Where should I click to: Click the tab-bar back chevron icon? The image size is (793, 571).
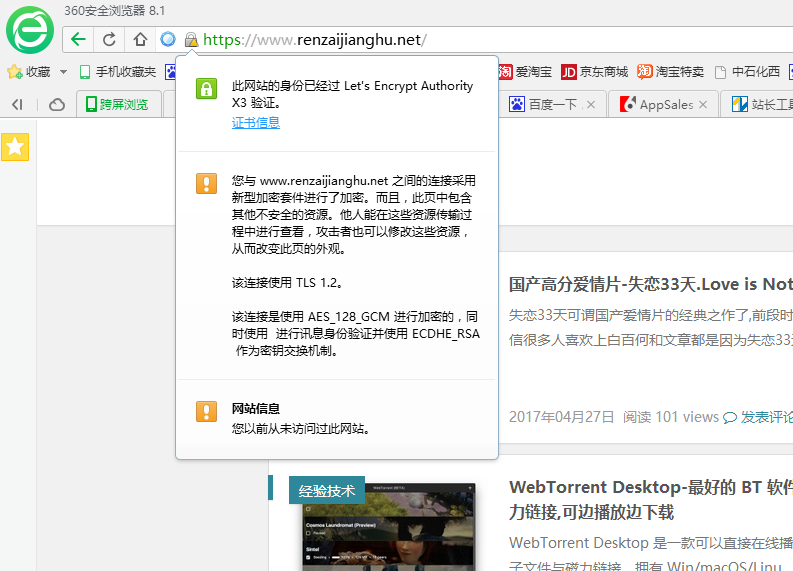[x=18, y=105]
